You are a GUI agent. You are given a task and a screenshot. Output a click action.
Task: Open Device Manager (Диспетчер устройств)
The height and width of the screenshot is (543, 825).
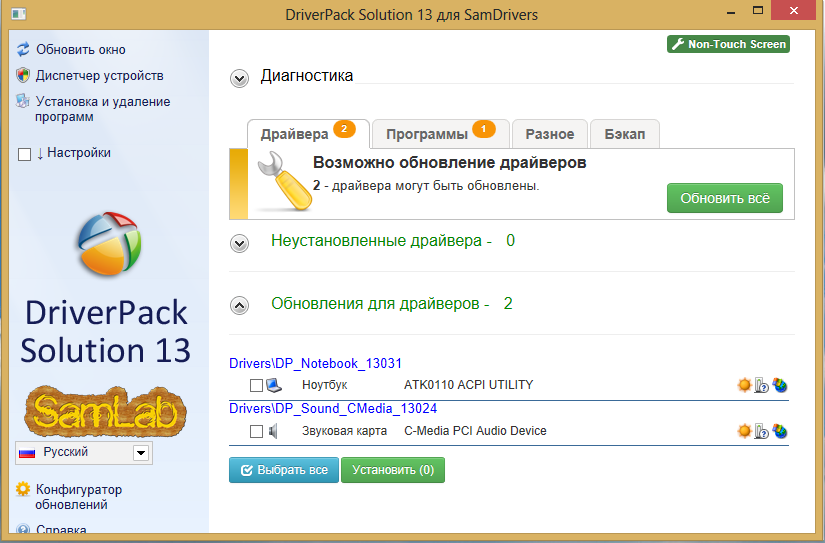pos(99,76)
